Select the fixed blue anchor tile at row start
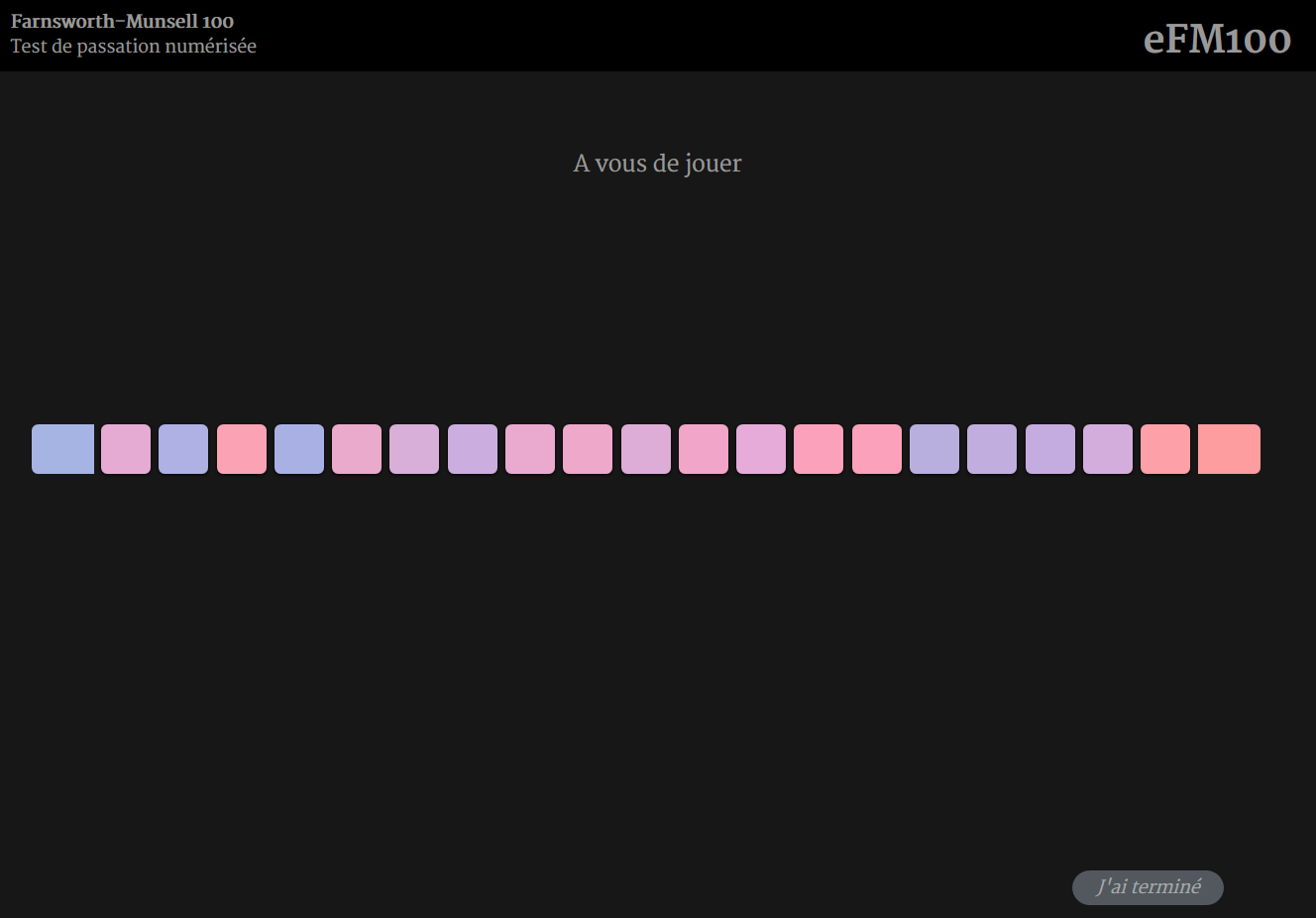The image size is (1316, 918). 62,449
